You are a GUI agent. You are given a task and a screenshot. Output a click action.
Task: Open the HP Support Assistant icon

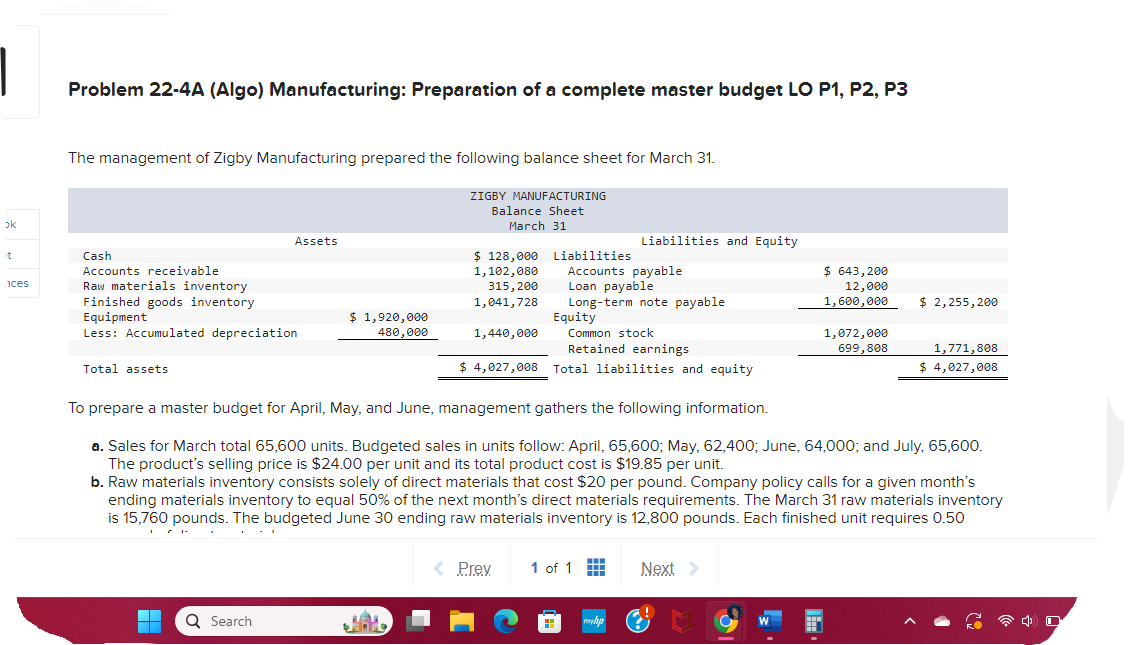click(x=639, y=620)
